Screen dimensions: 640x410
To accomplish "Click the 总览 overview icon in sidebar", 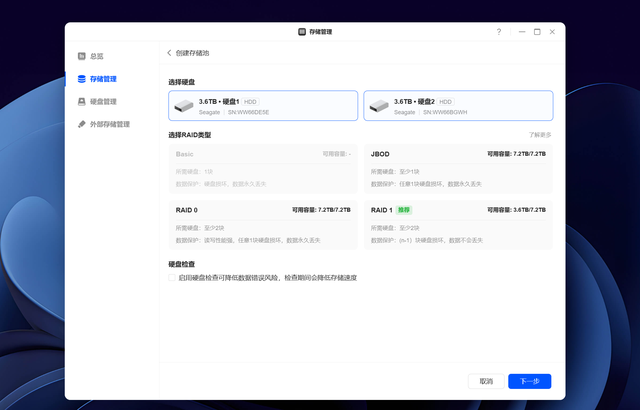I will pyautogui.click(x=82, y=56).
